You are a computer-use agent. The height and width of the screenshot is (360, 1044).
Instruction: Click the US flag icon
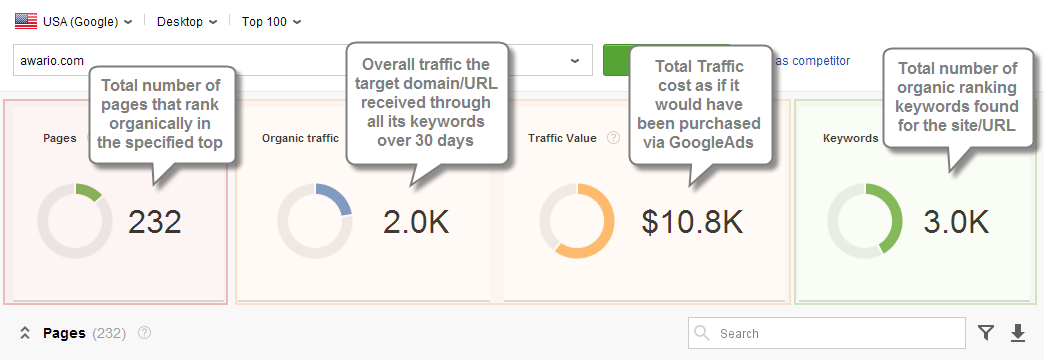pos(26,21)
